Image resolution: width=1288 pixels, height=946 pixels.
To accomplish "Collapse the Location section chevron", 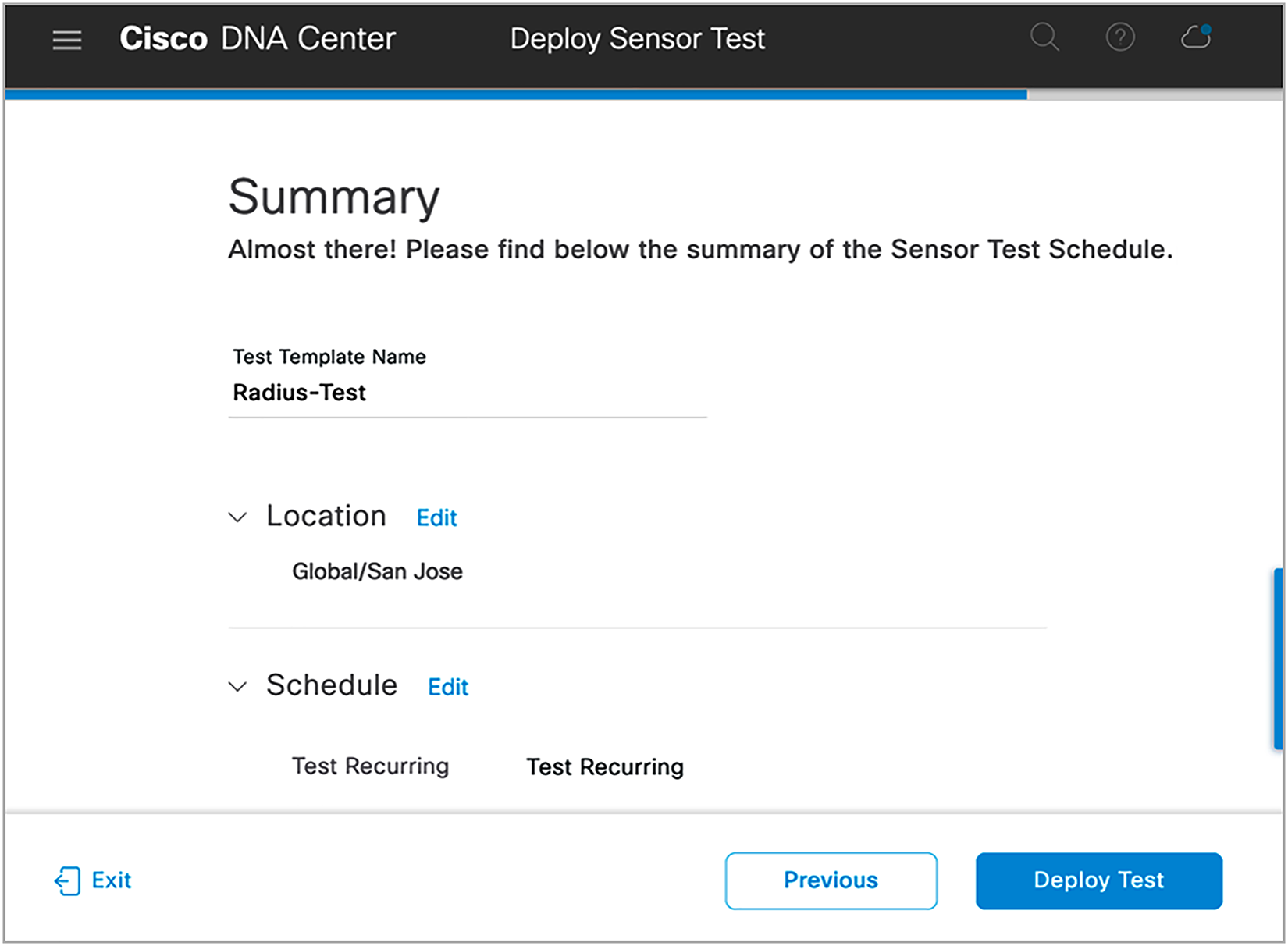I will click(237, 517).
